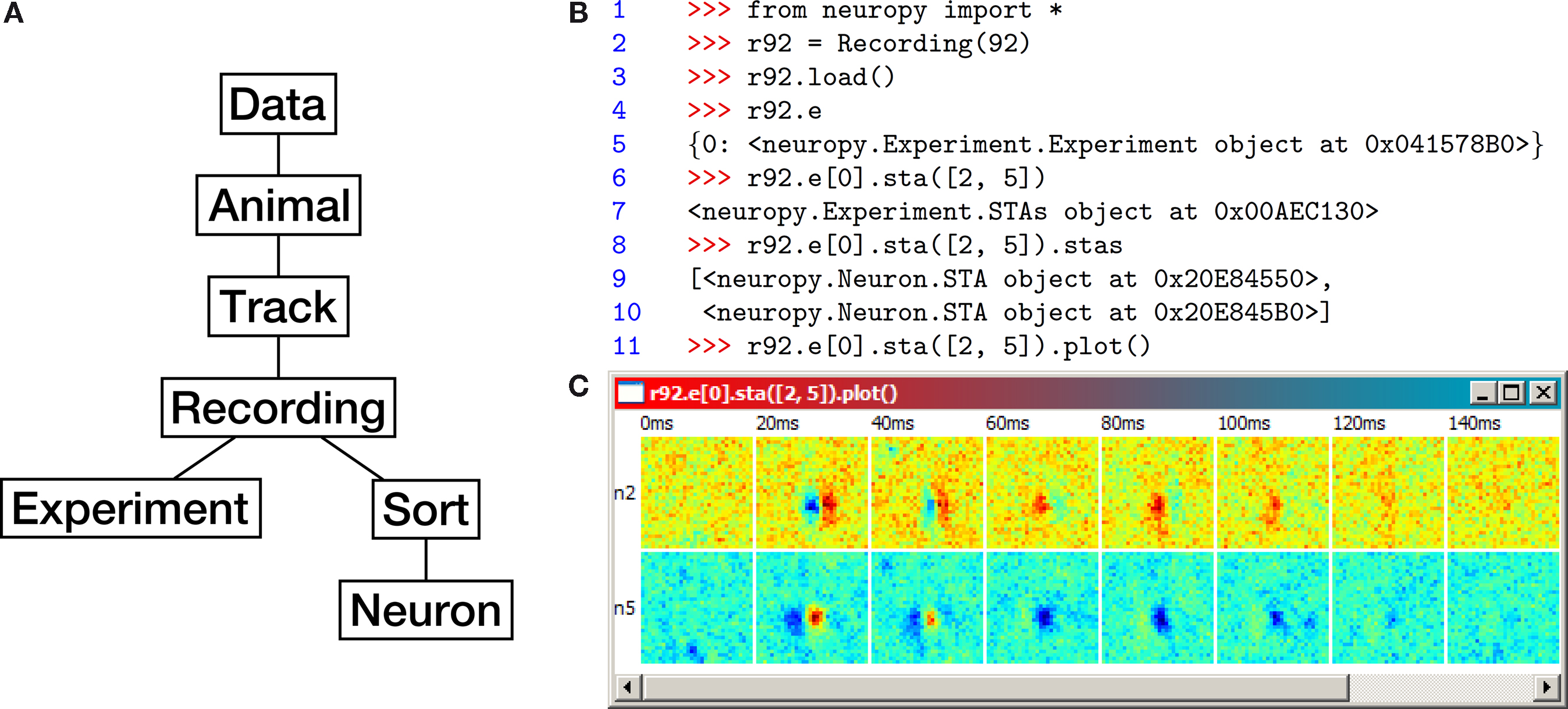
Task: Click the Track box in the hierarchy
Action: tap(278, 306)
